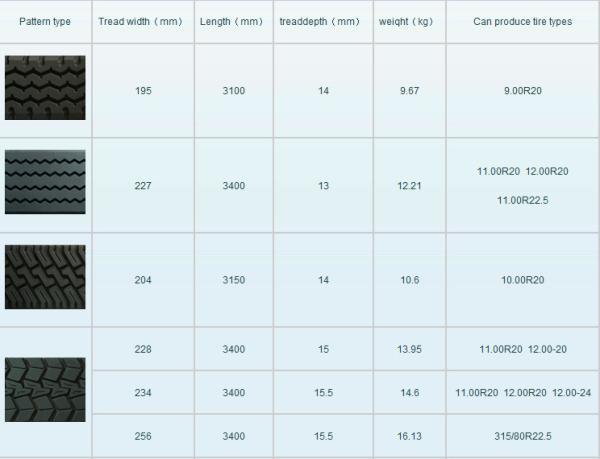The image size is (600, 459).
Task: Click tread depth 15.5 in the 234 row
Action: (323, 392)
